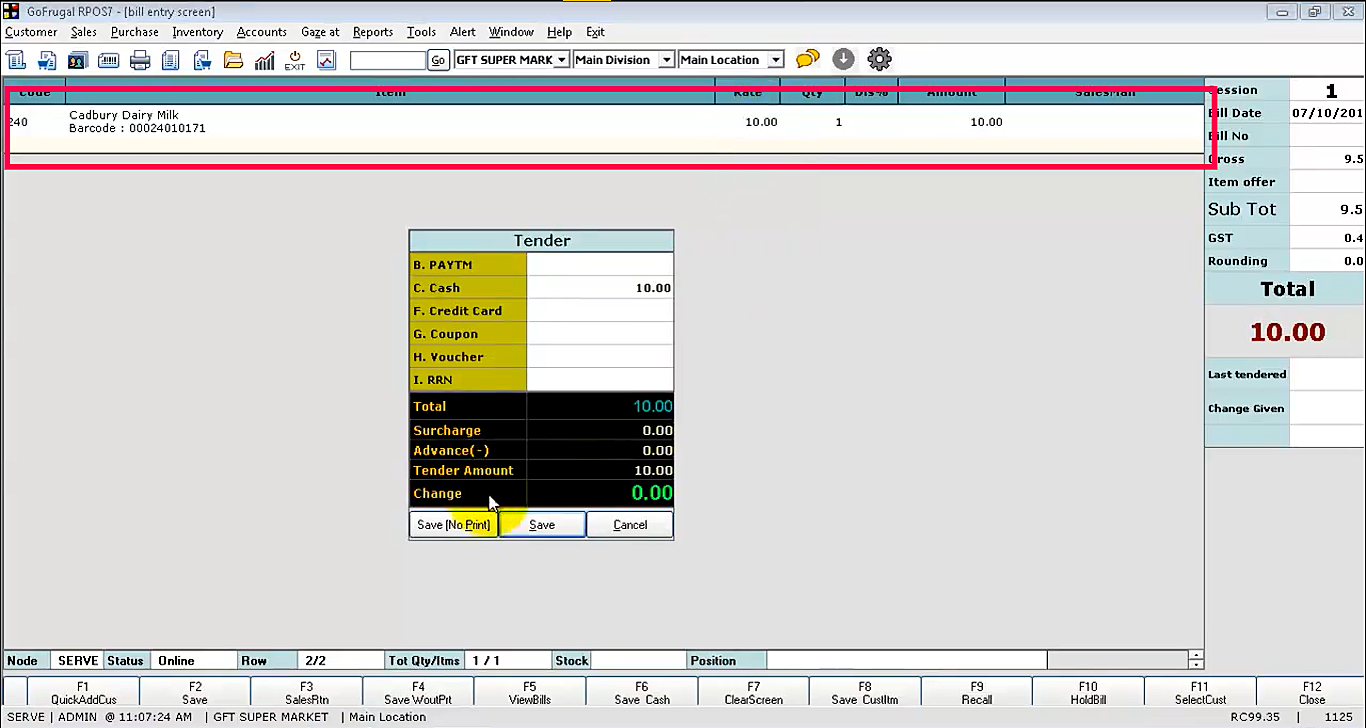Viewport: 1366px width, 728px height.
Task: Click the Cash amount field showing 10.00
Action: pyautogui.click(x=600, y=288)
